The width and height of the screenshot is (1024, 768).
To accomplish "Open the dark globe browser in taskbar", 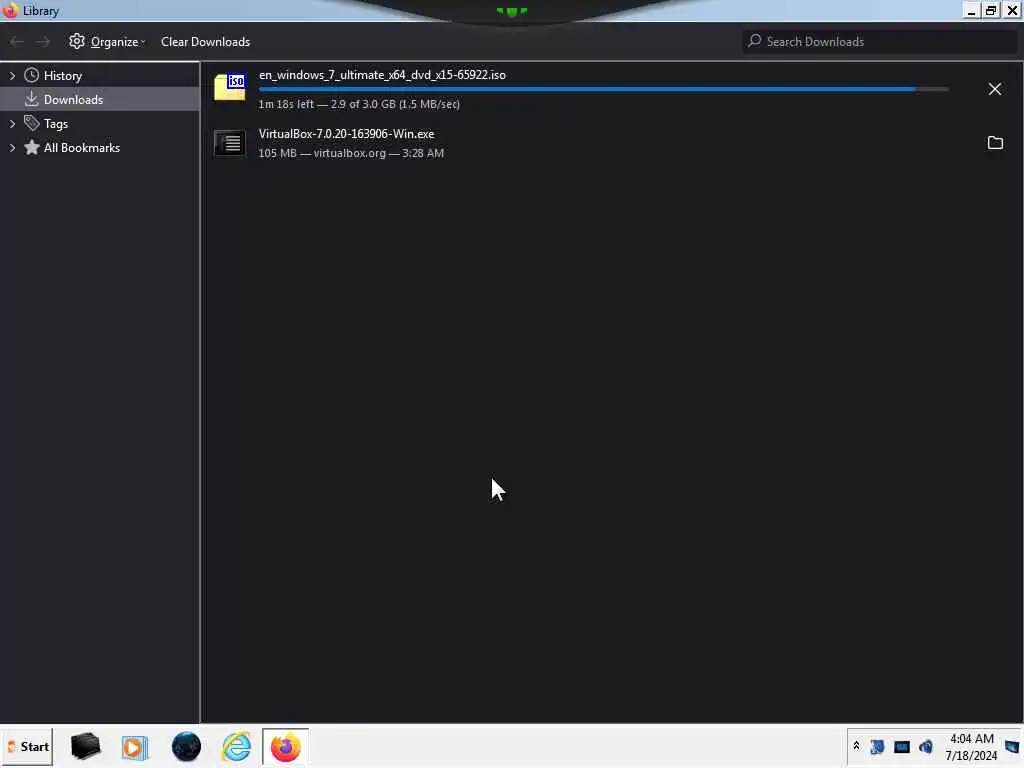I will 186,746.
